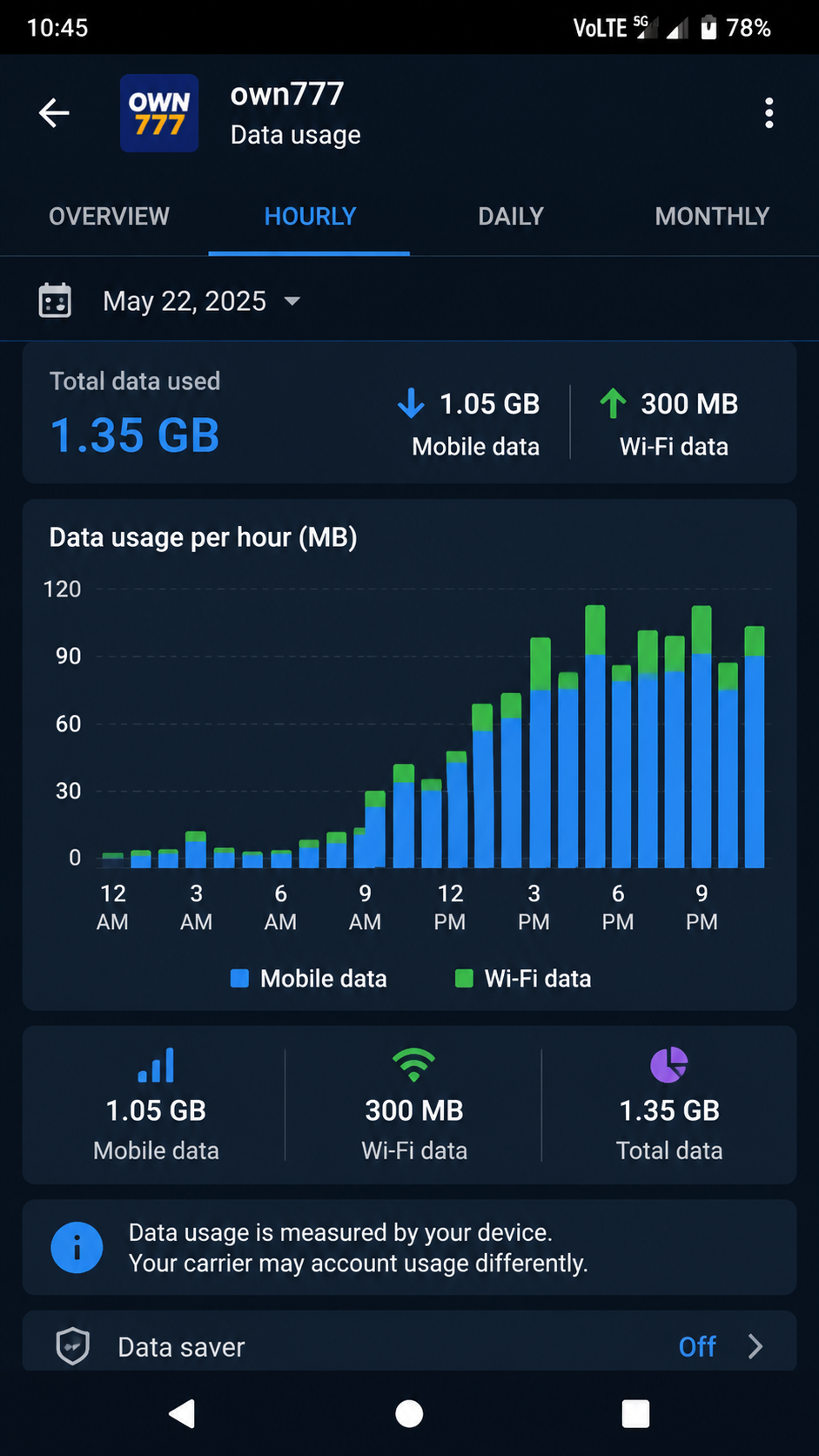Tap the back arrow icon
Screen dimensions: 819x1456
(54, 113)
